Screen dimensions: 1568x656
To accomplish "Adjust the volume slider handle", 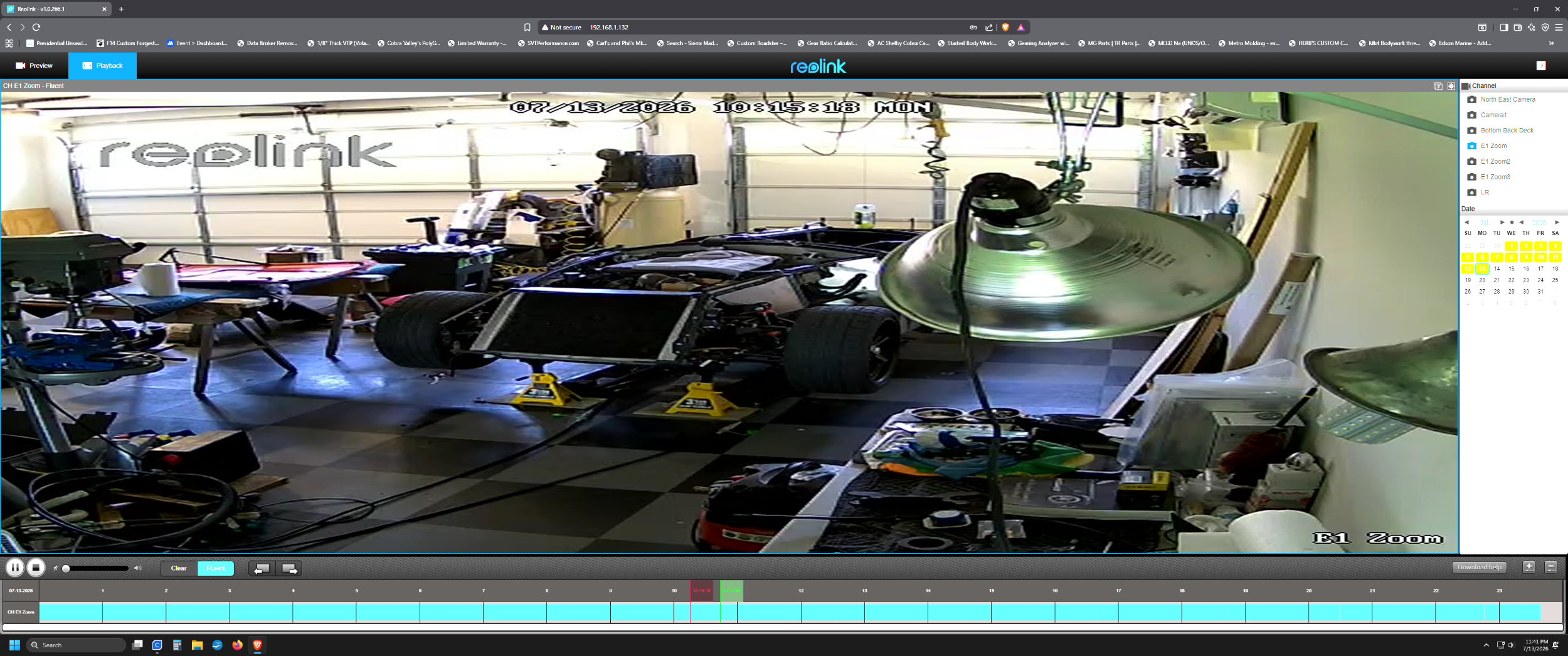I will 66,568.
